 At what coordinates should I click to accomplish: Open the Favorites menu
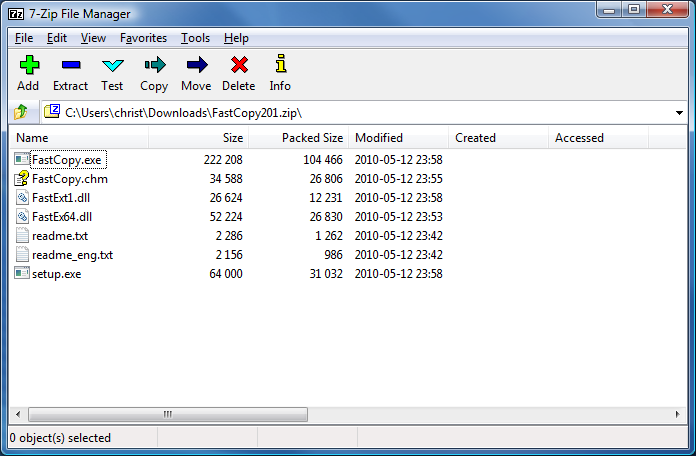(x=143, y=38)
